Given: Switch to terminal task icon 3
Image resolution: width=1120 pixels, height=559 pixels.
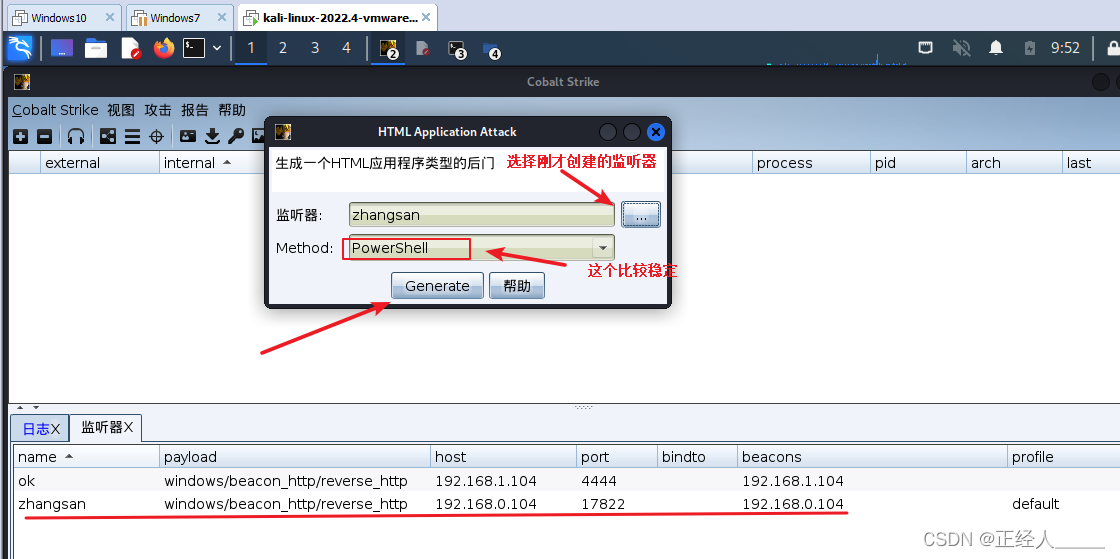Looking at the screenshot, I should coord(456,49).
